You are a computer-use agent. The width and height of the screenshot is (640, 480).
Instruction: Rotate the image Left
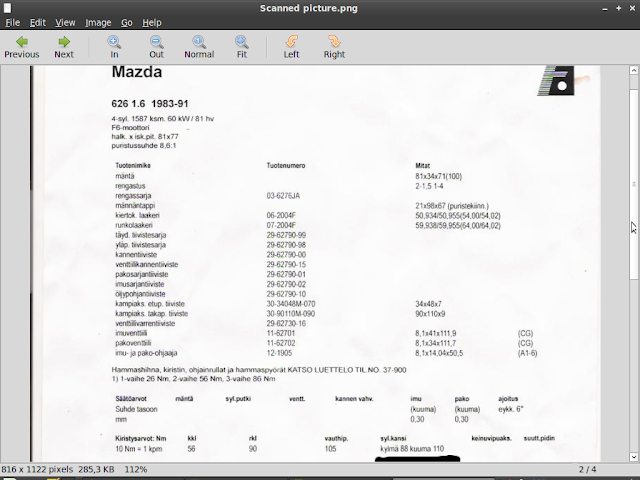point(291,47)
